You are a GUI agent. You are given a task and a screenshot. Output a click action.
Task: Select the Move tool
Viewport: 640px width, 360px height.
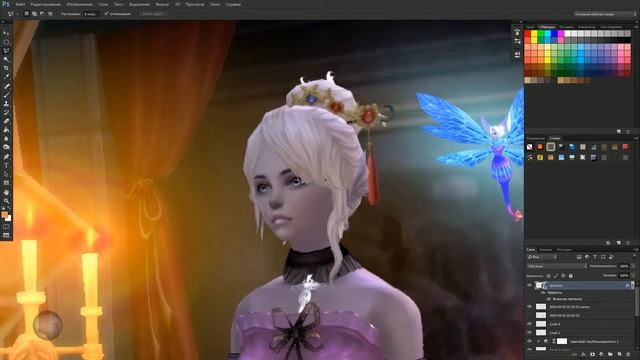[x=6, y=33]
